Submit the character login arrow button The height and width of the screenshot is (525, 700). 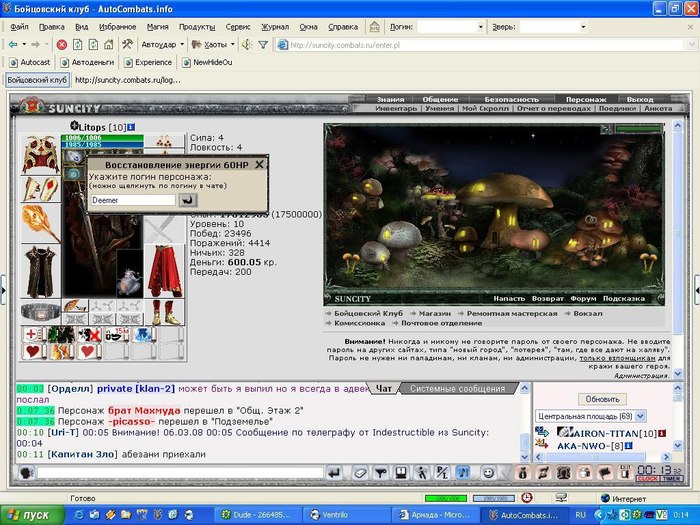click(188, 200)
